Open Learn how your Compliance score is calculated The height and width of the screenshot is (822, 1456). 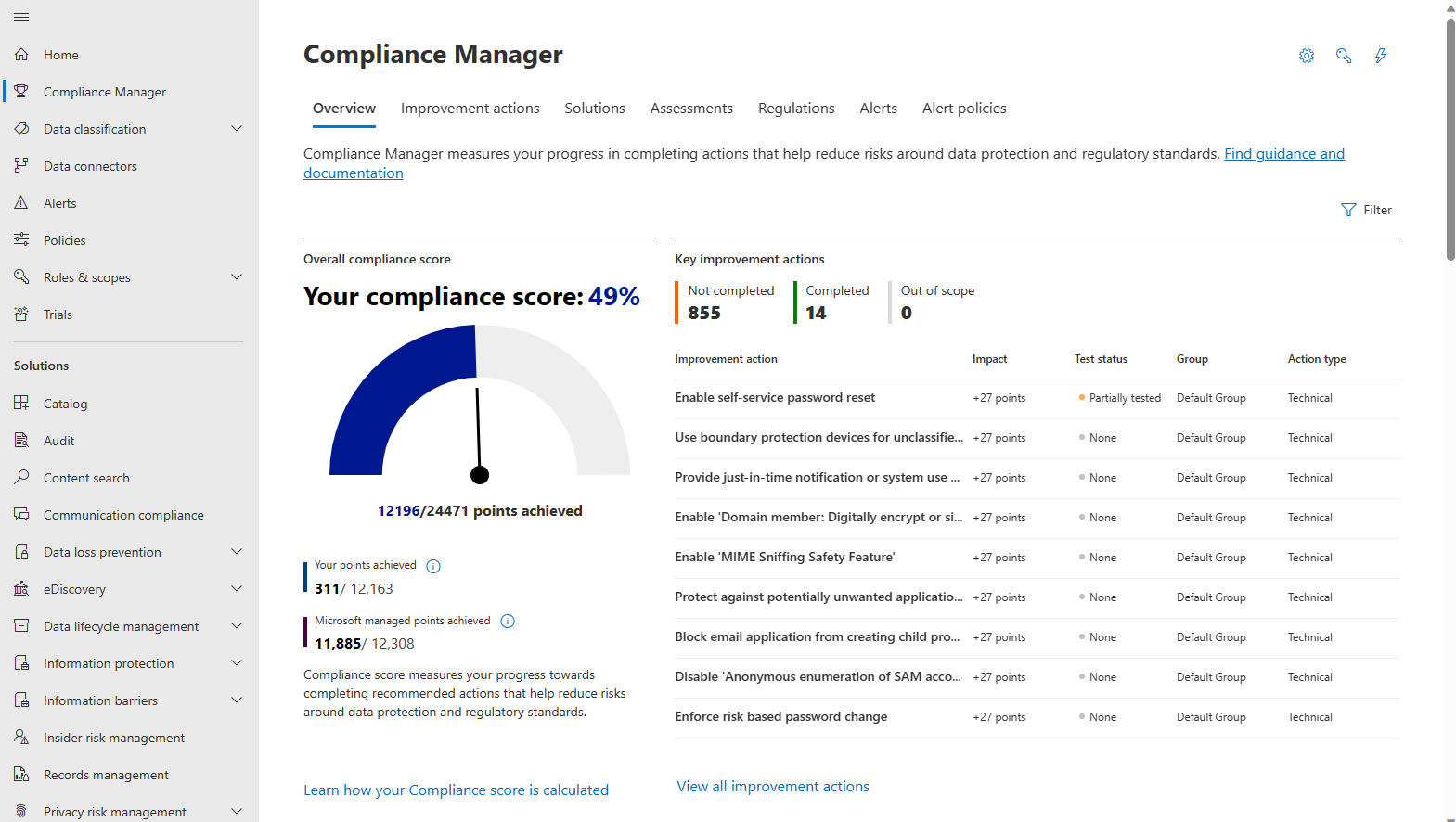coord(456,790)
